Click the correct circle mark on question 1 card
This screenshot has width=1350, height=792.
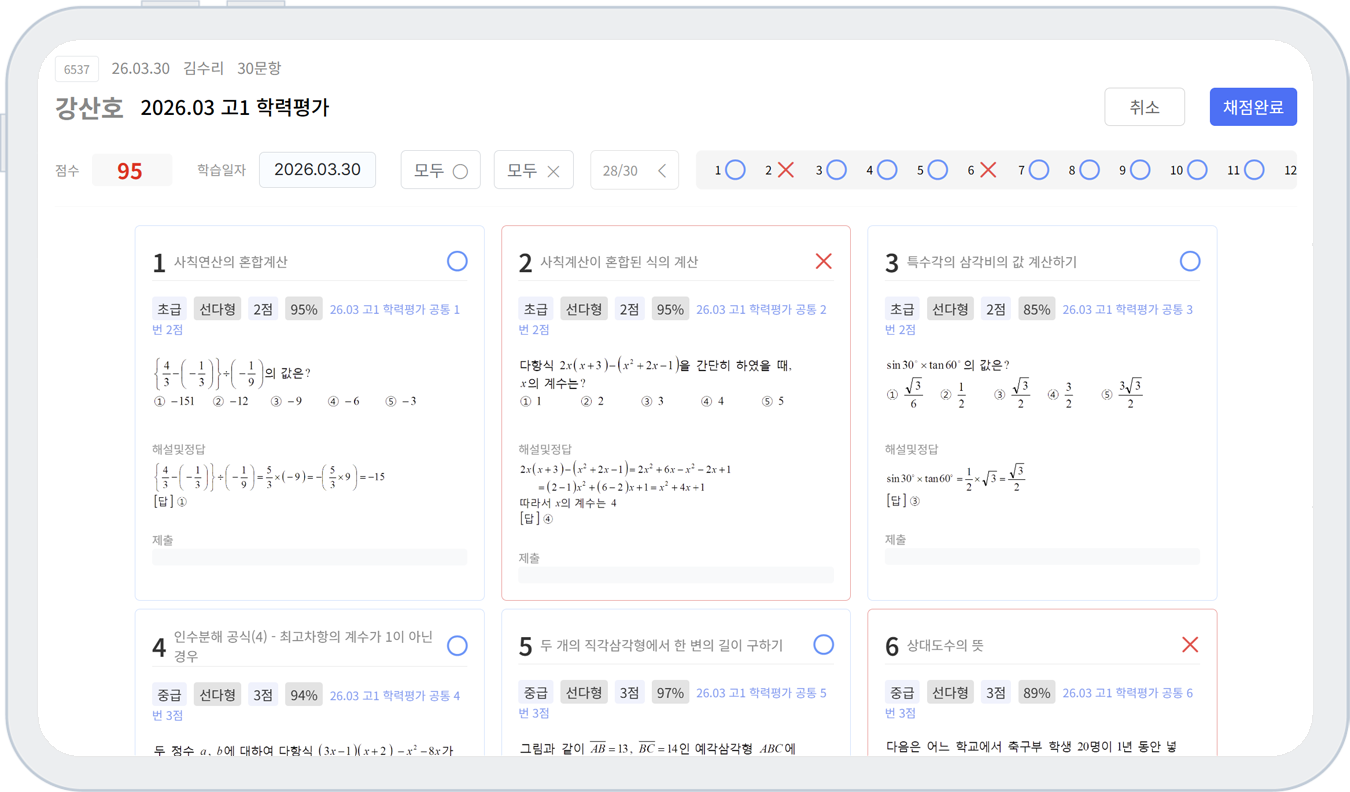[457, 261]
